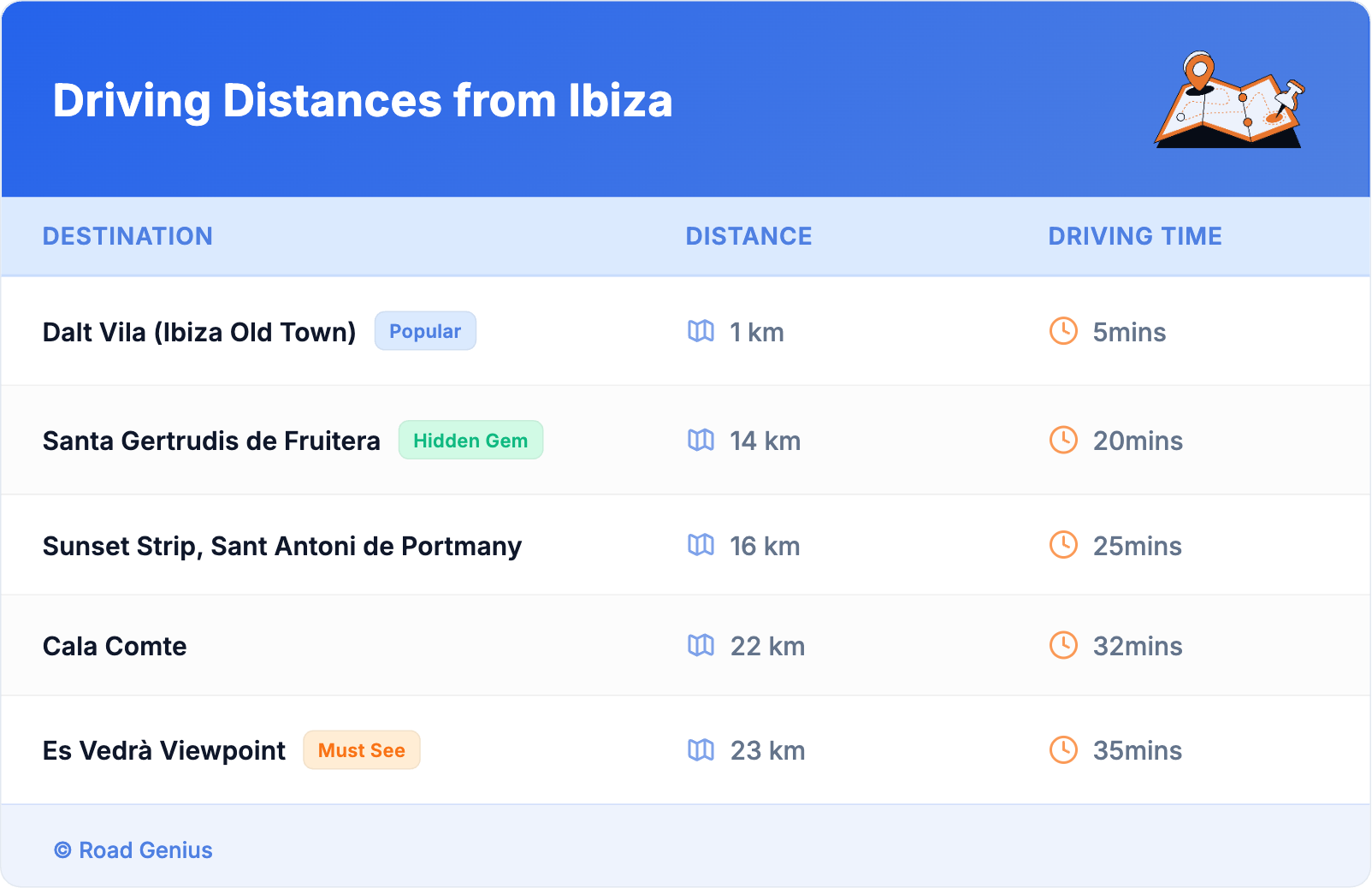Click the clock icon next to 32mins
Viewport: 1372px width, 888px height.
coord(1063,646)
